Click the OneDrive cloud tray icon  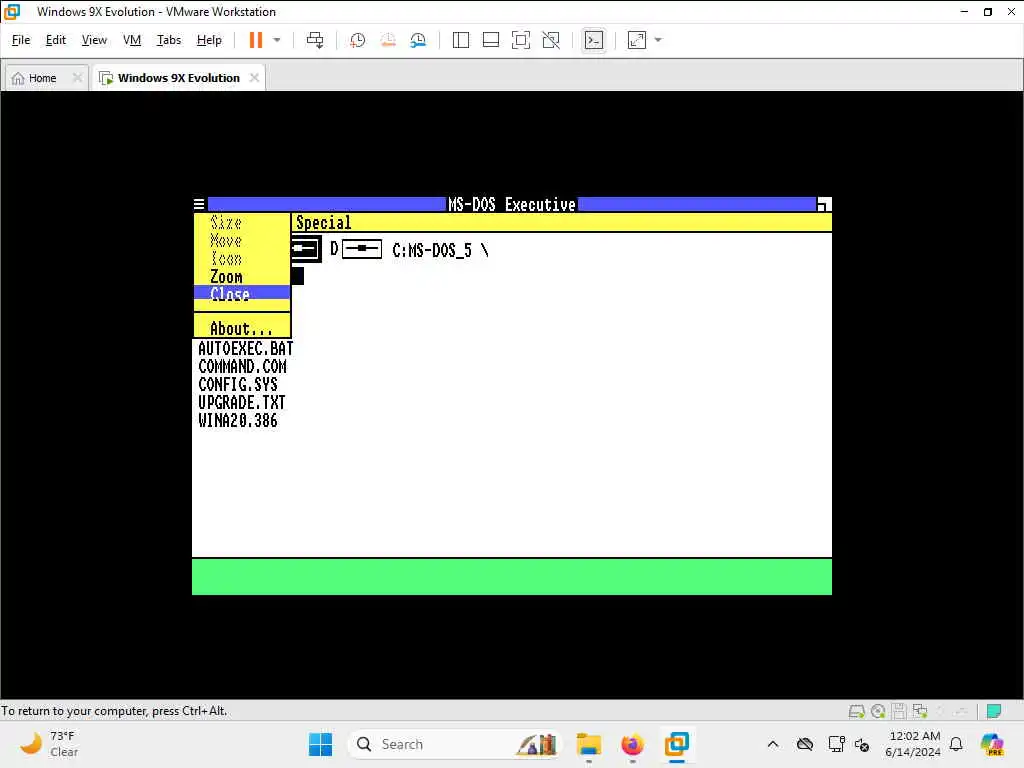click(805, 744)
